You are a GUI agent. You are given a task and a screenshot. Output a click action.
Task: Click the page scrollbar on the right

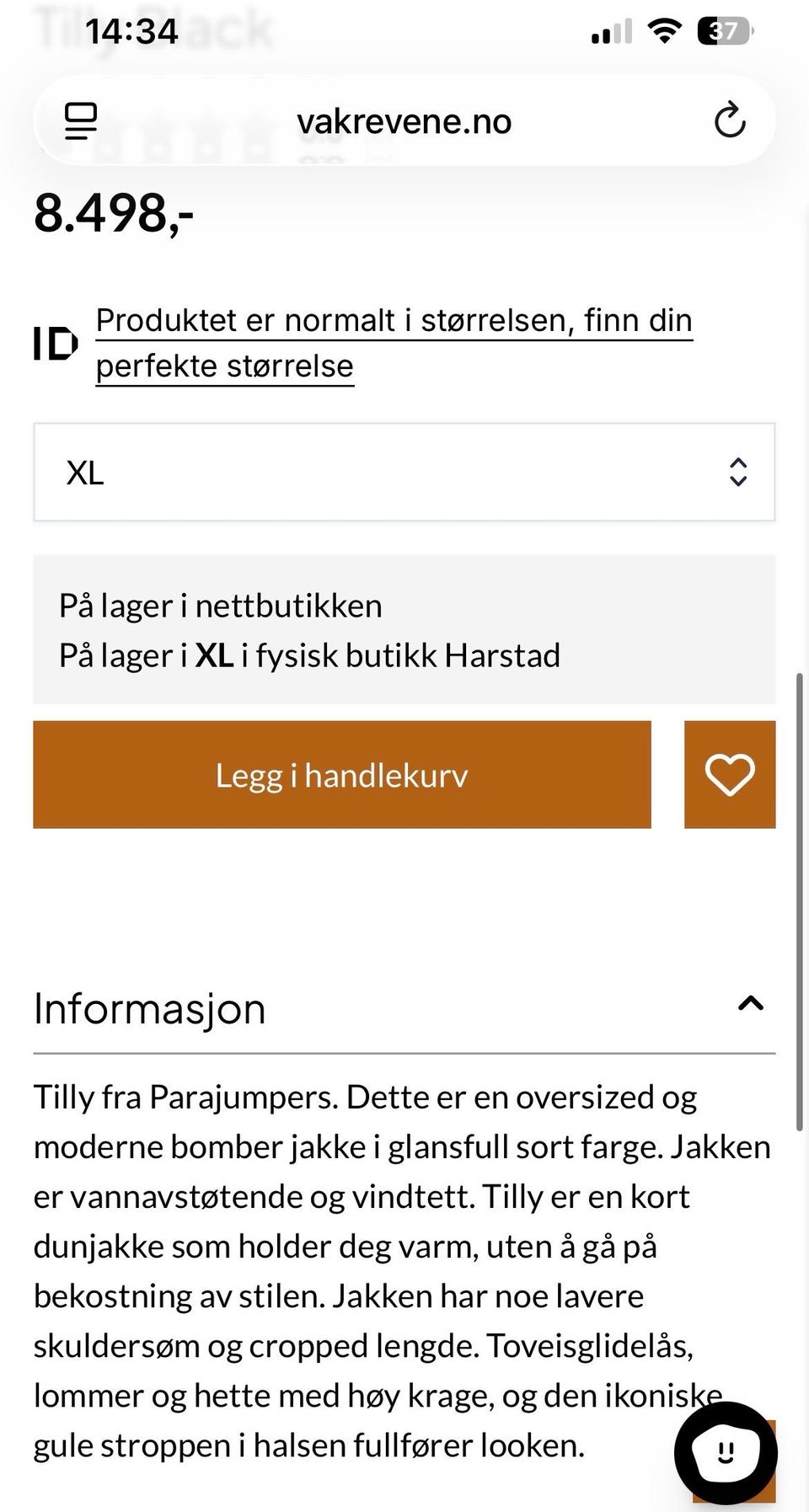(x=799, y=901)
